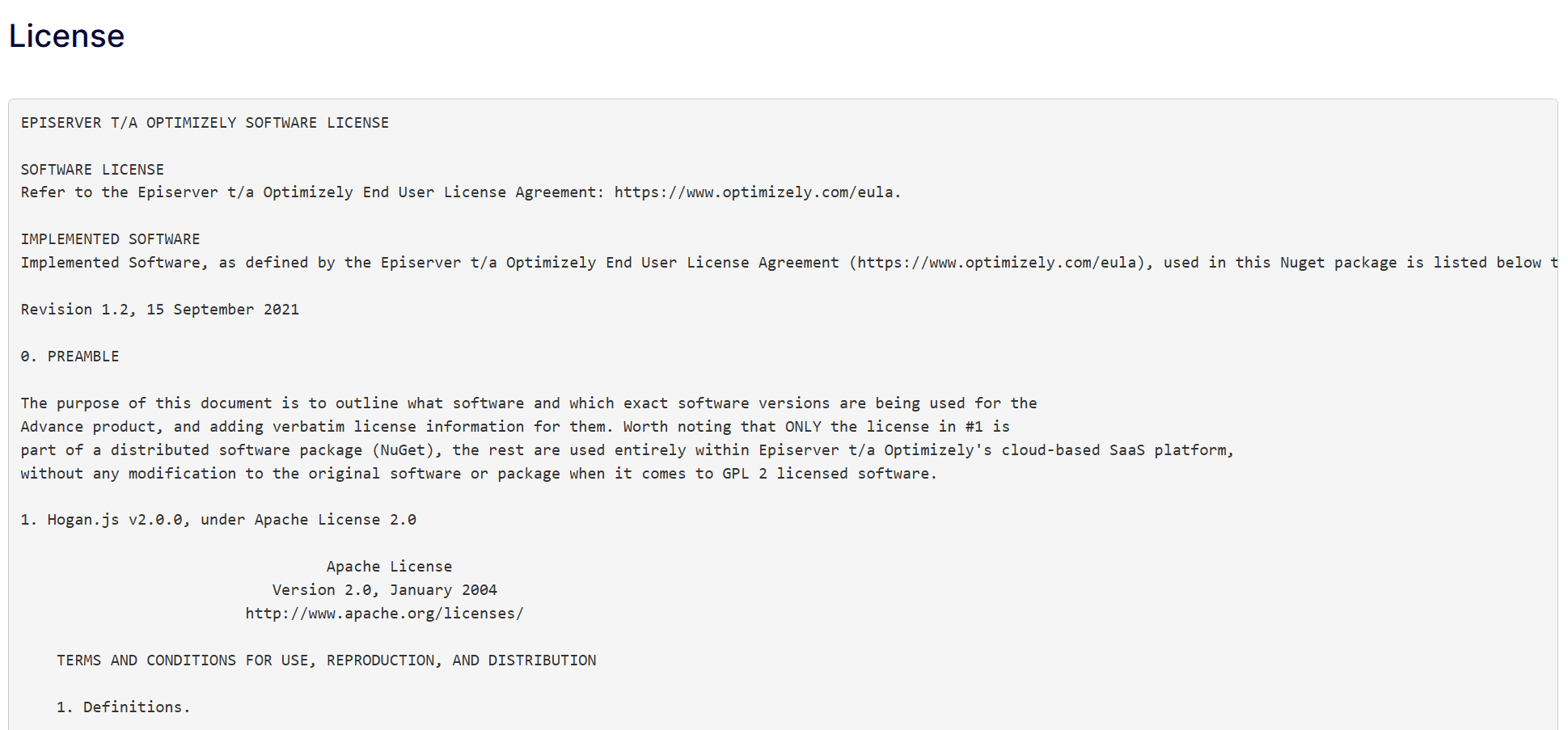
Task: Click the 'cloud-based SaaS platform' text
Action: point(1117,450)
